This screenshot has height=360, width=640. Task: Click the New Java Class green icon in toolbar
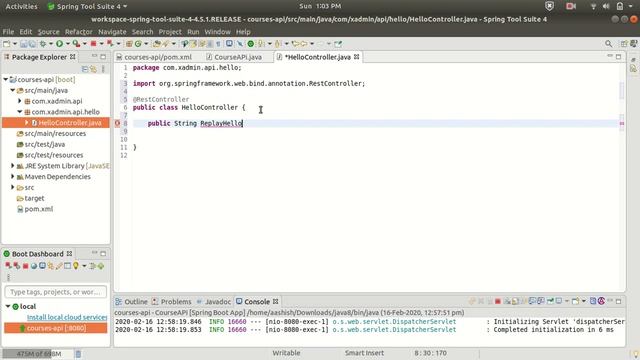(138, 44)
